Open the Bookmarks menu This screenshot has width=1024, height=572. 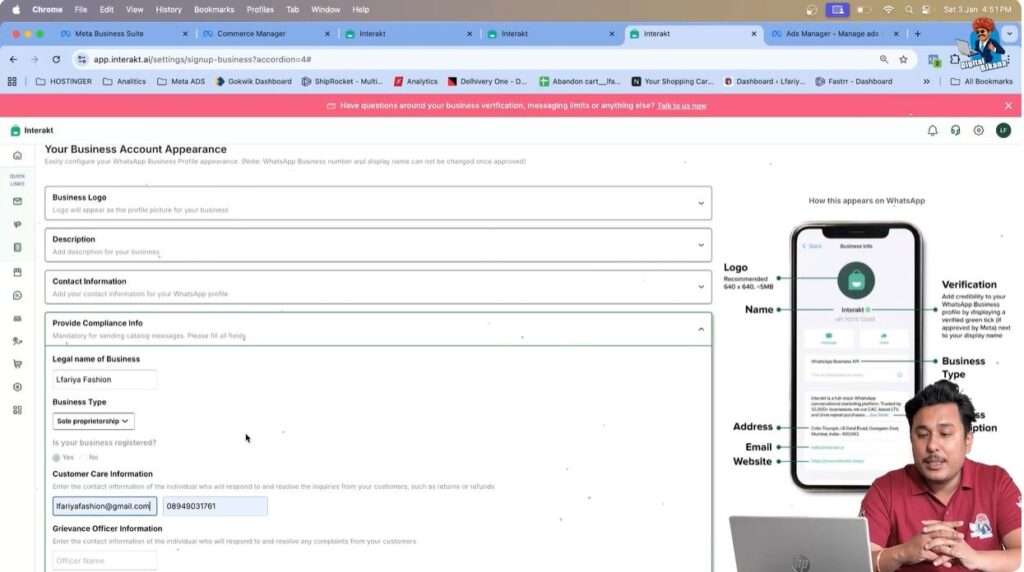click(x=214, y=10)
